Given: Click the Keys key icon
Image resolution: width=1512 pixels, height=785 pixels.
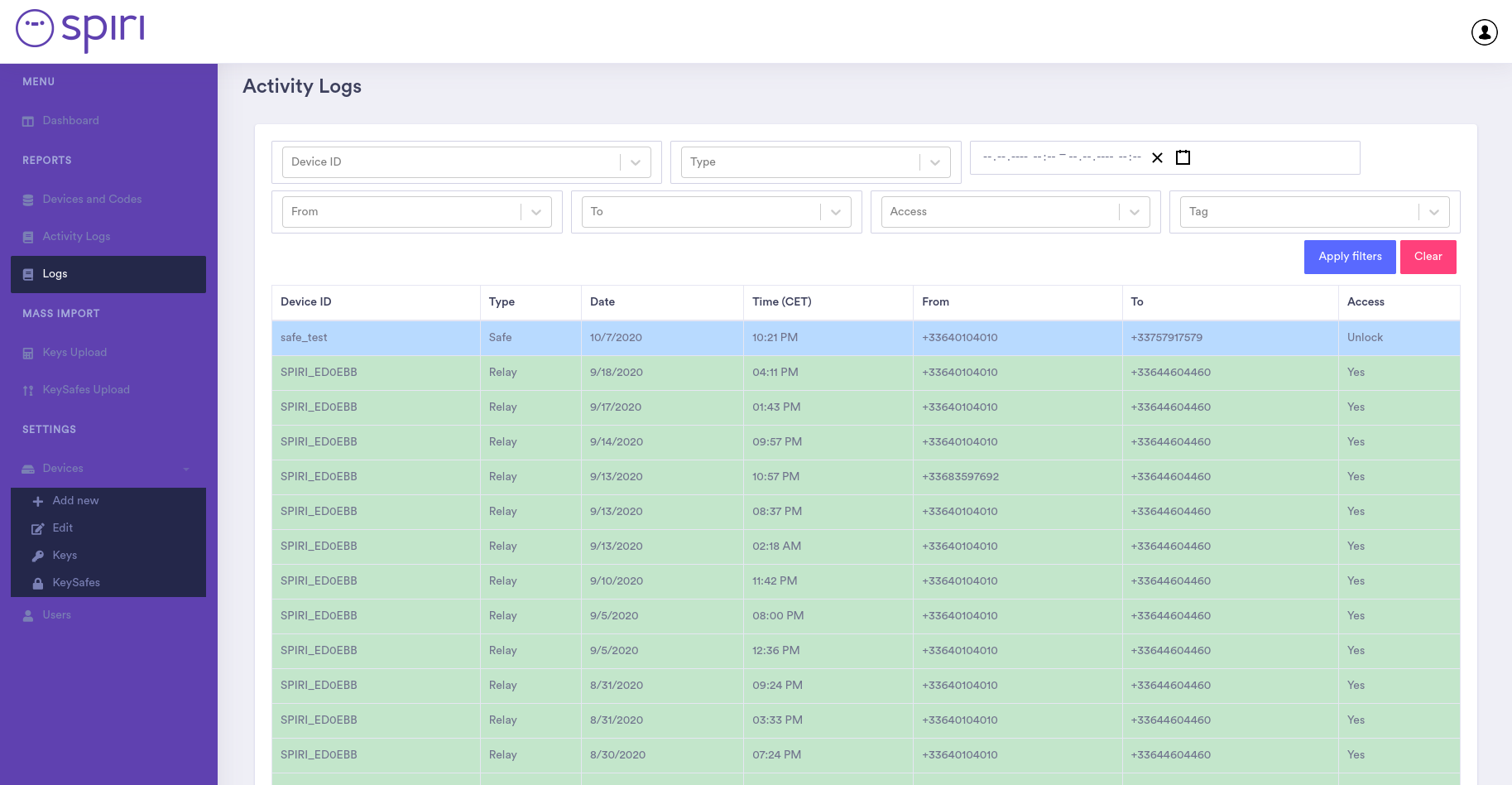Looking at the screenshot, I should coord(37,556).
